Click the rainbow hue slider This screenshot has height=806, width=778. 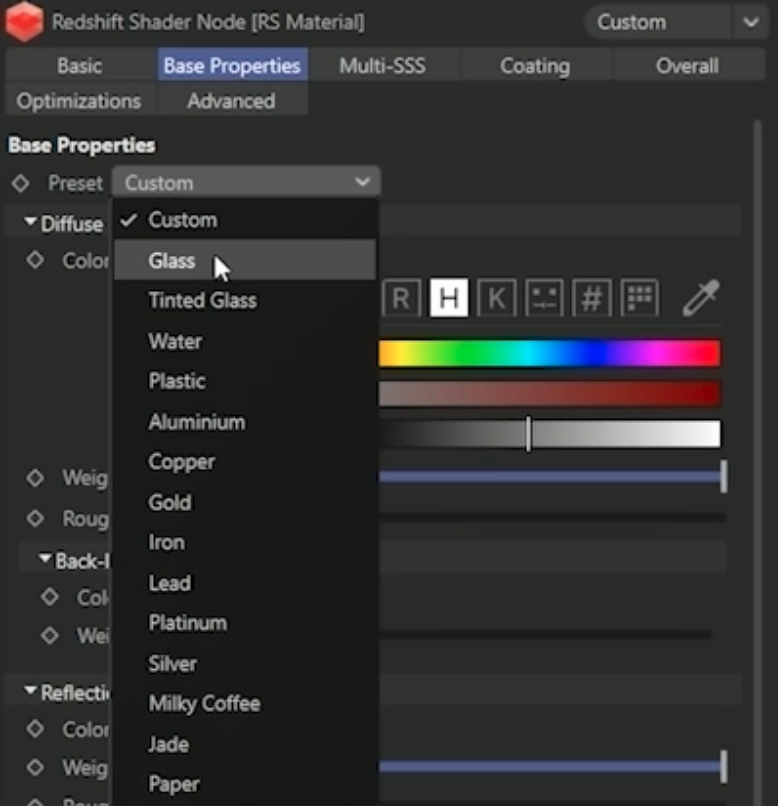(x=549, y=353)
